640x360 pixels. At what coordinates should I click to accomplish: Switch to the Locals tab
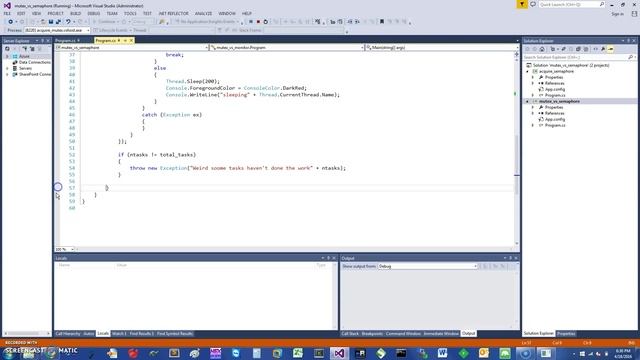coord(103,333)
